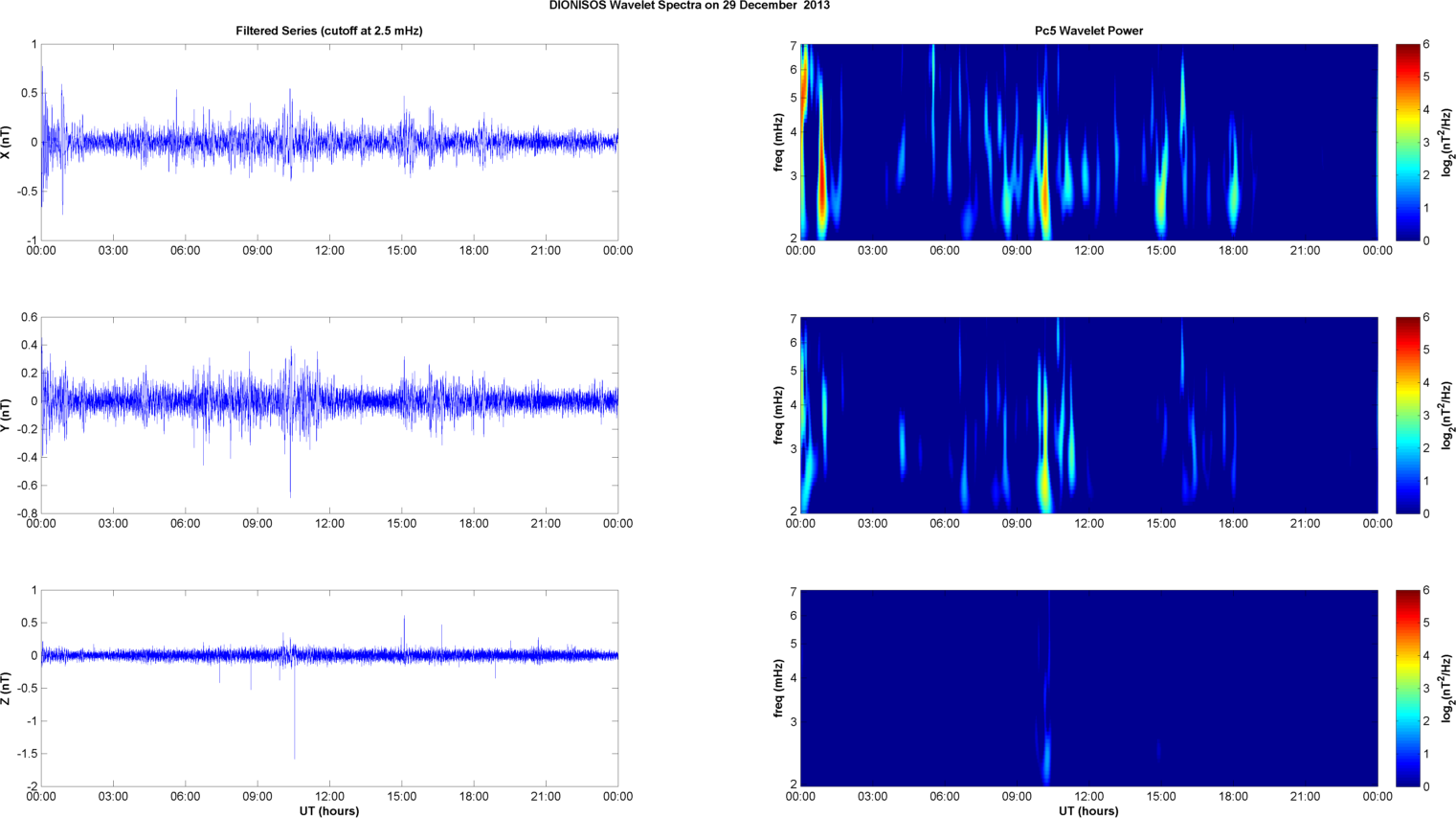
Task: Click the Y (nT) axis label
Action: 7,416
